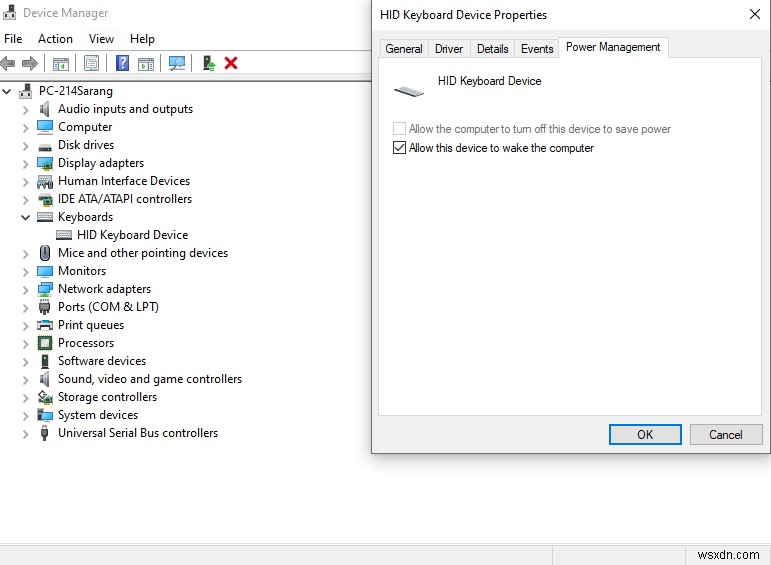This screenshot has width=771, height=565.
Task: Click the Universal Serial Bus controllers icon
Action: point(44,433)
